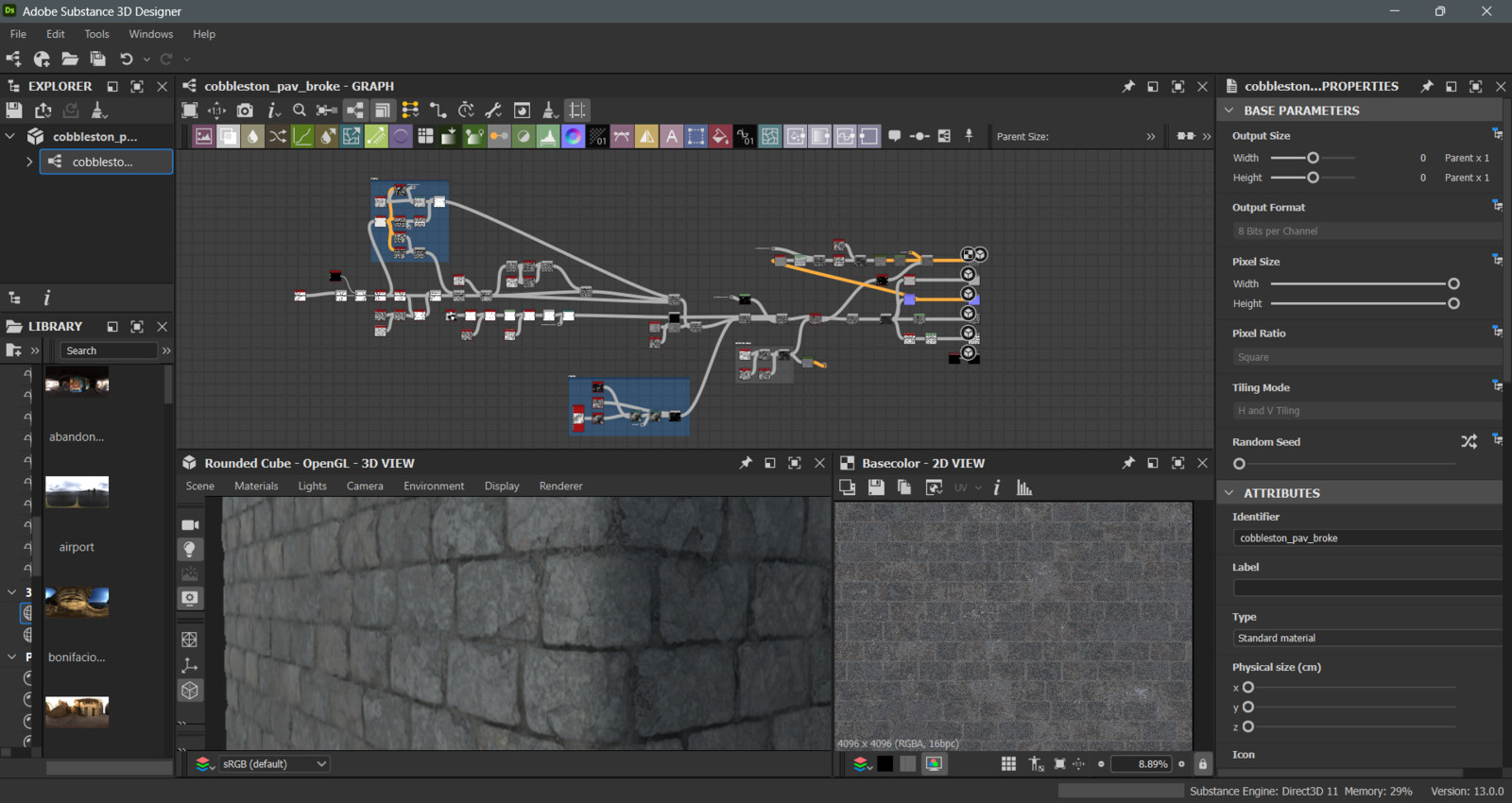
Task: Randomize the Random Seed value
Action: pyautogui.click(x=1469, y=441)
